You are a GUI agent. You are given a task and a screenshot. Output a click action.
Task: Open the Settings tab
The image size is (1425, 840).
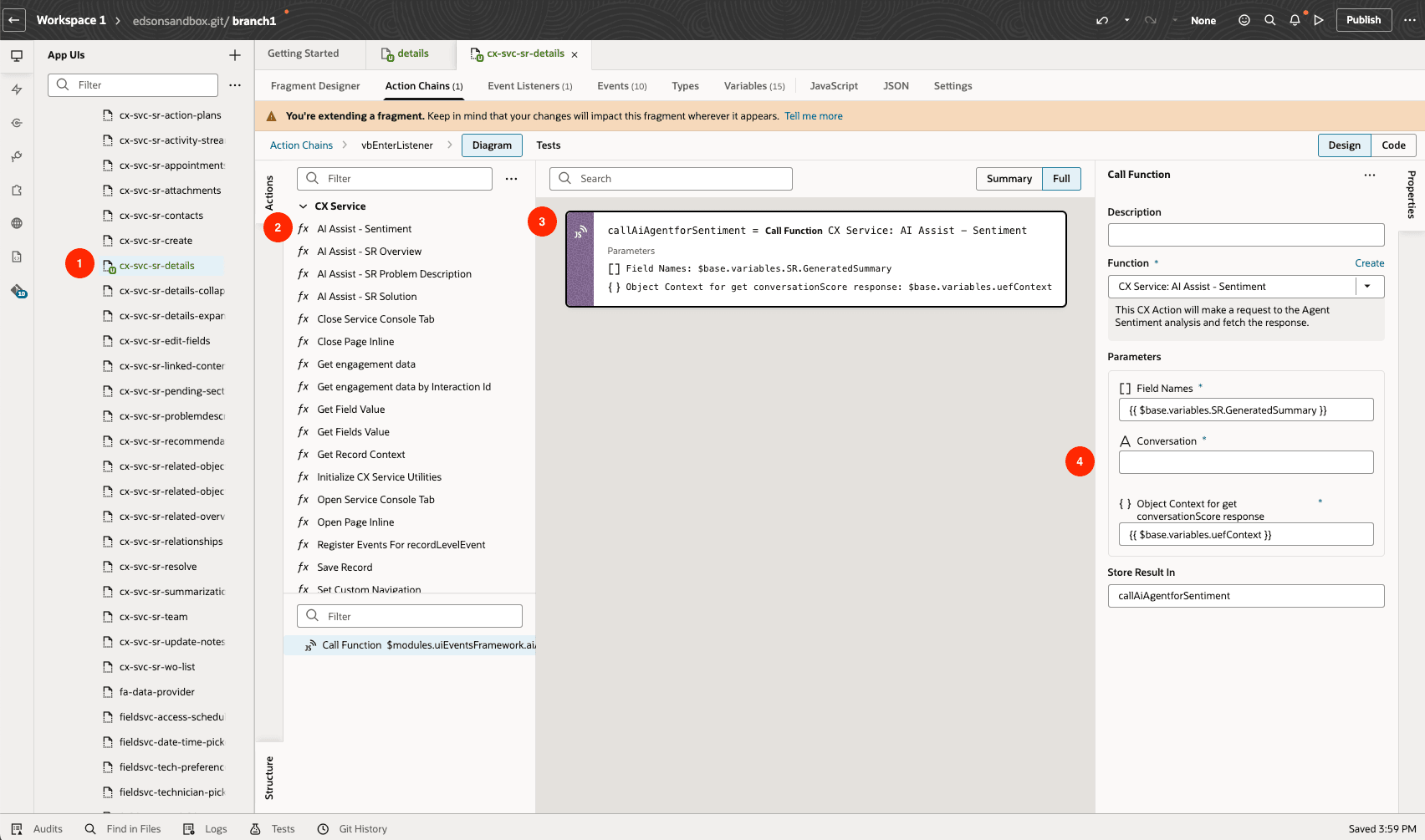point(953,86)
